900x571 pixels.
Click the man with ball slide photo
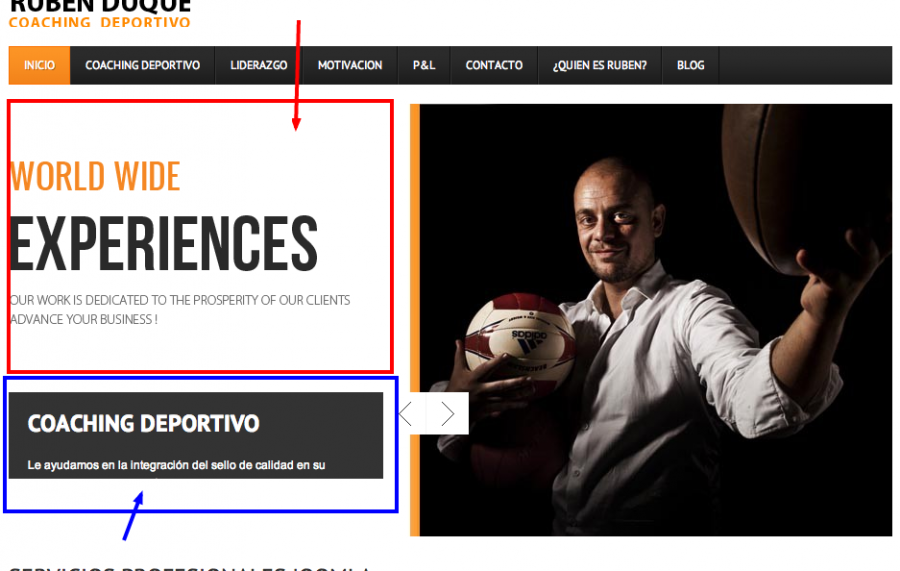655,320
